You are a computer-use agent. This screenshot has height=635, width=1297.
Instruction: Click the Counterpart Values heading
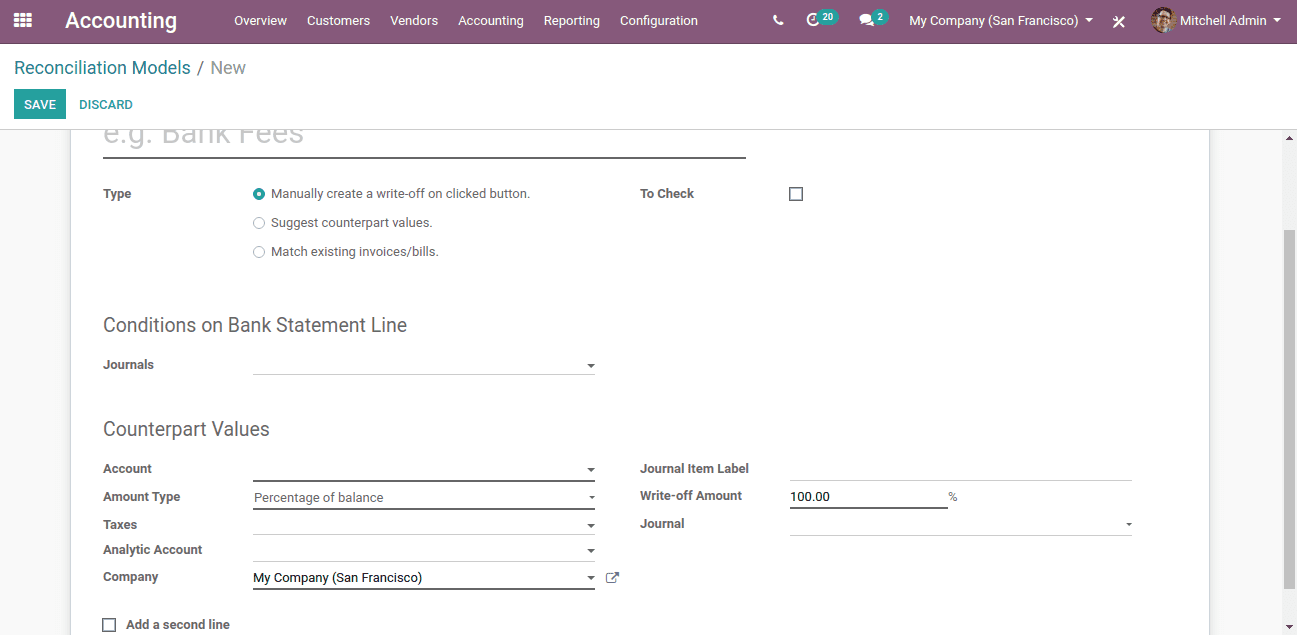(186, 429)
